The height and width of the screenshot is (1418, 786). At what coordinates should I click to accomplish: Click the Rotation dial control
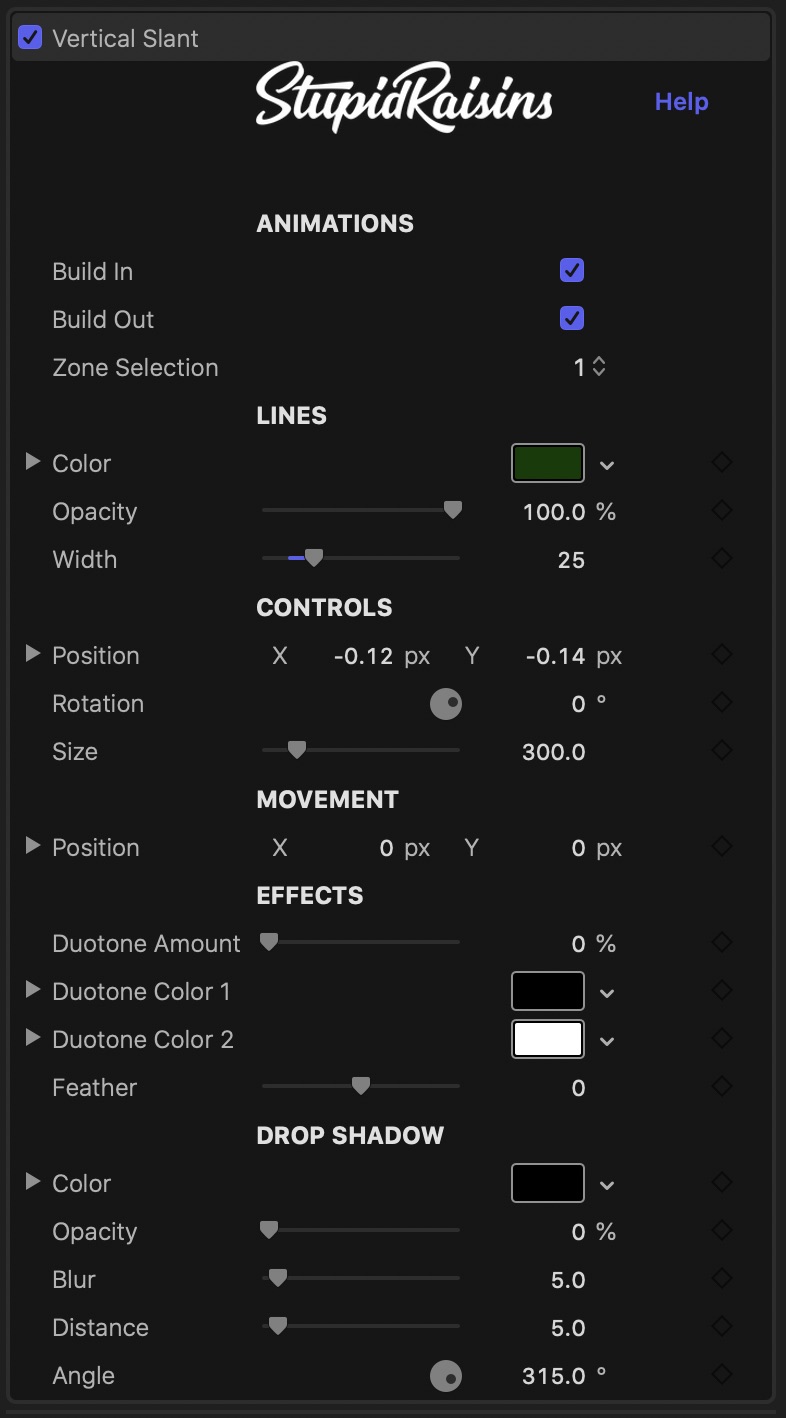click(x=446, y=704)
